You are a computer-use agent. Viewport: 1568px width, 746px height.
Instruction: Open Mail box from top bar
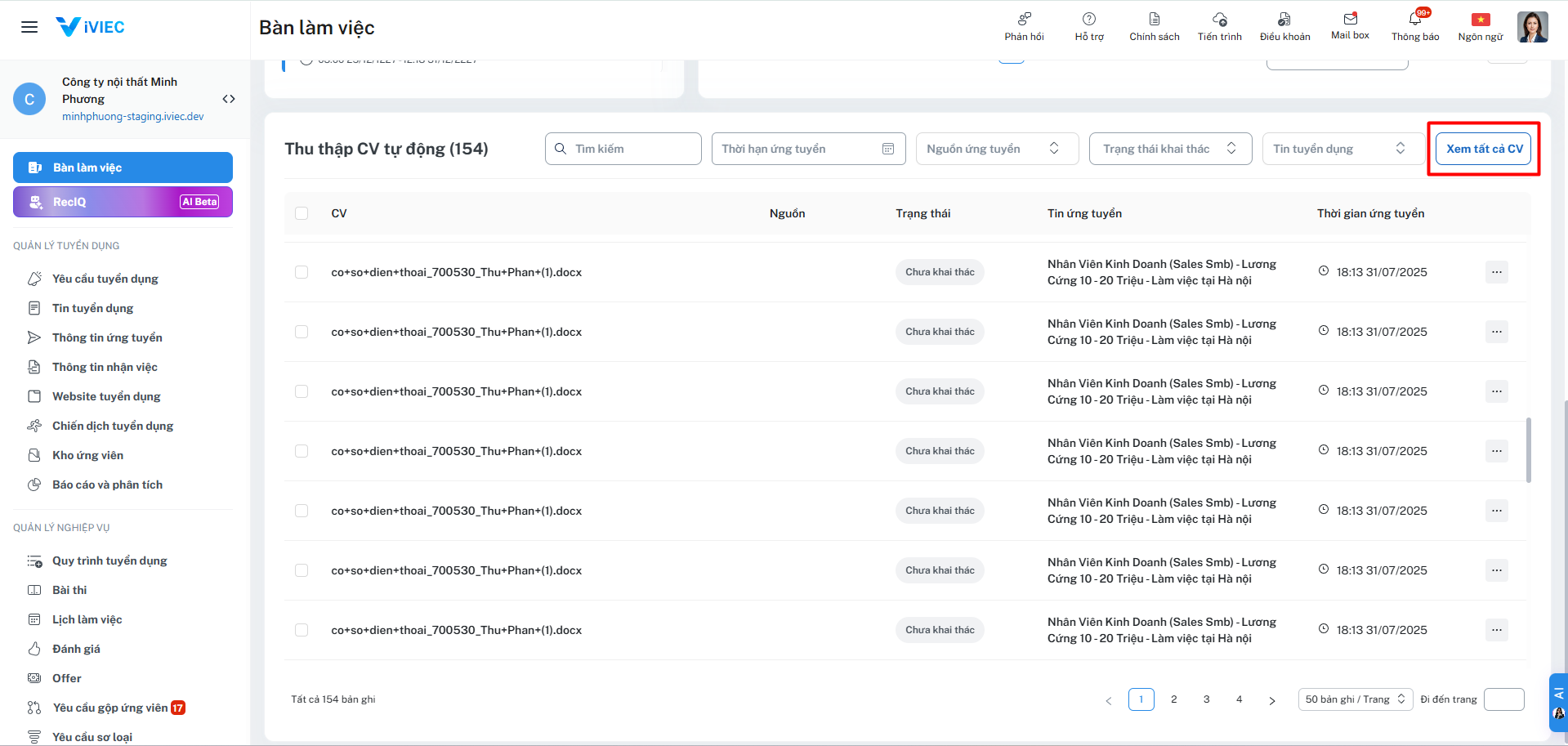point(1350,25)
